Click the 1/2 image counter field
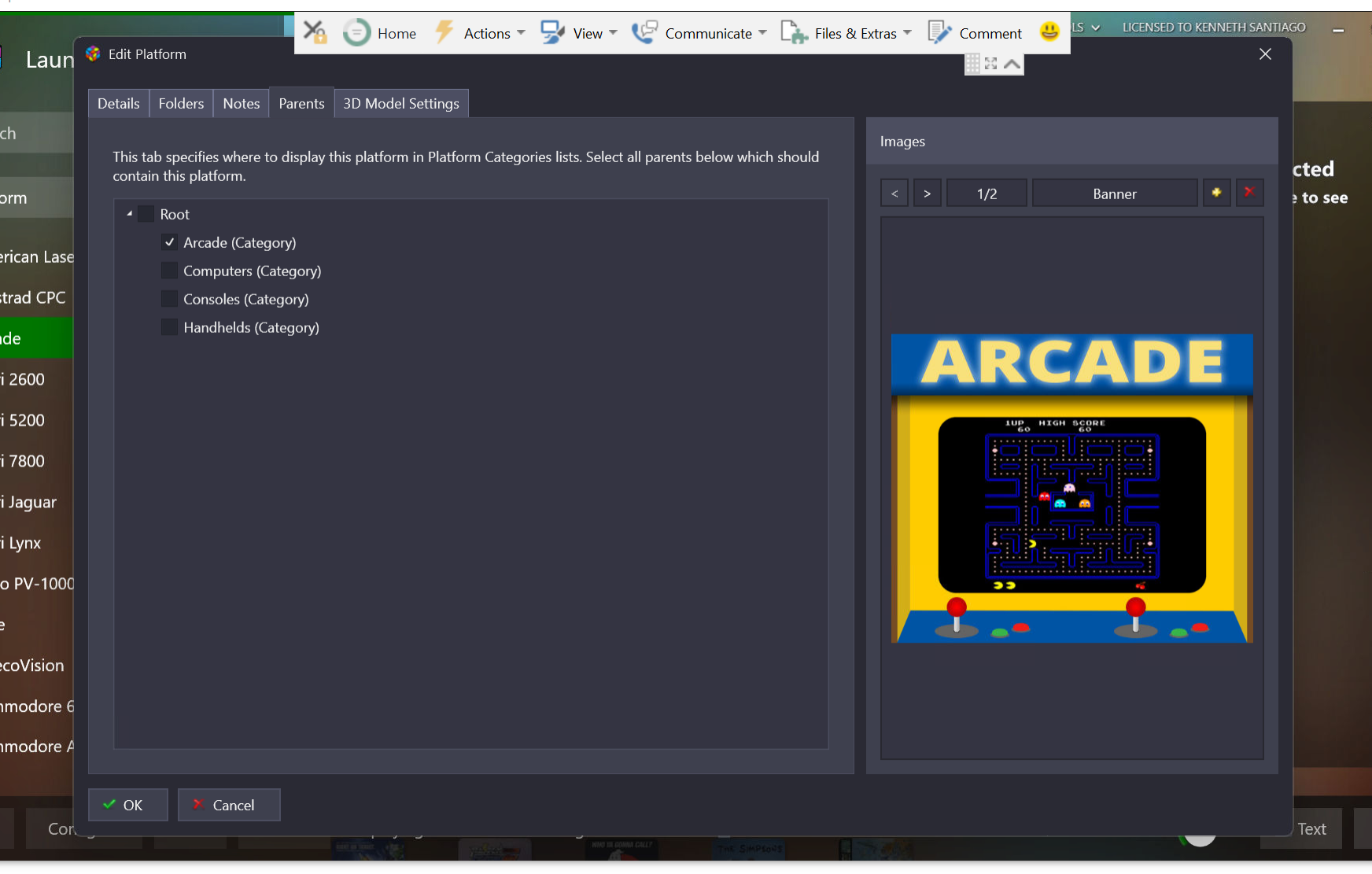 coord(987,194)
